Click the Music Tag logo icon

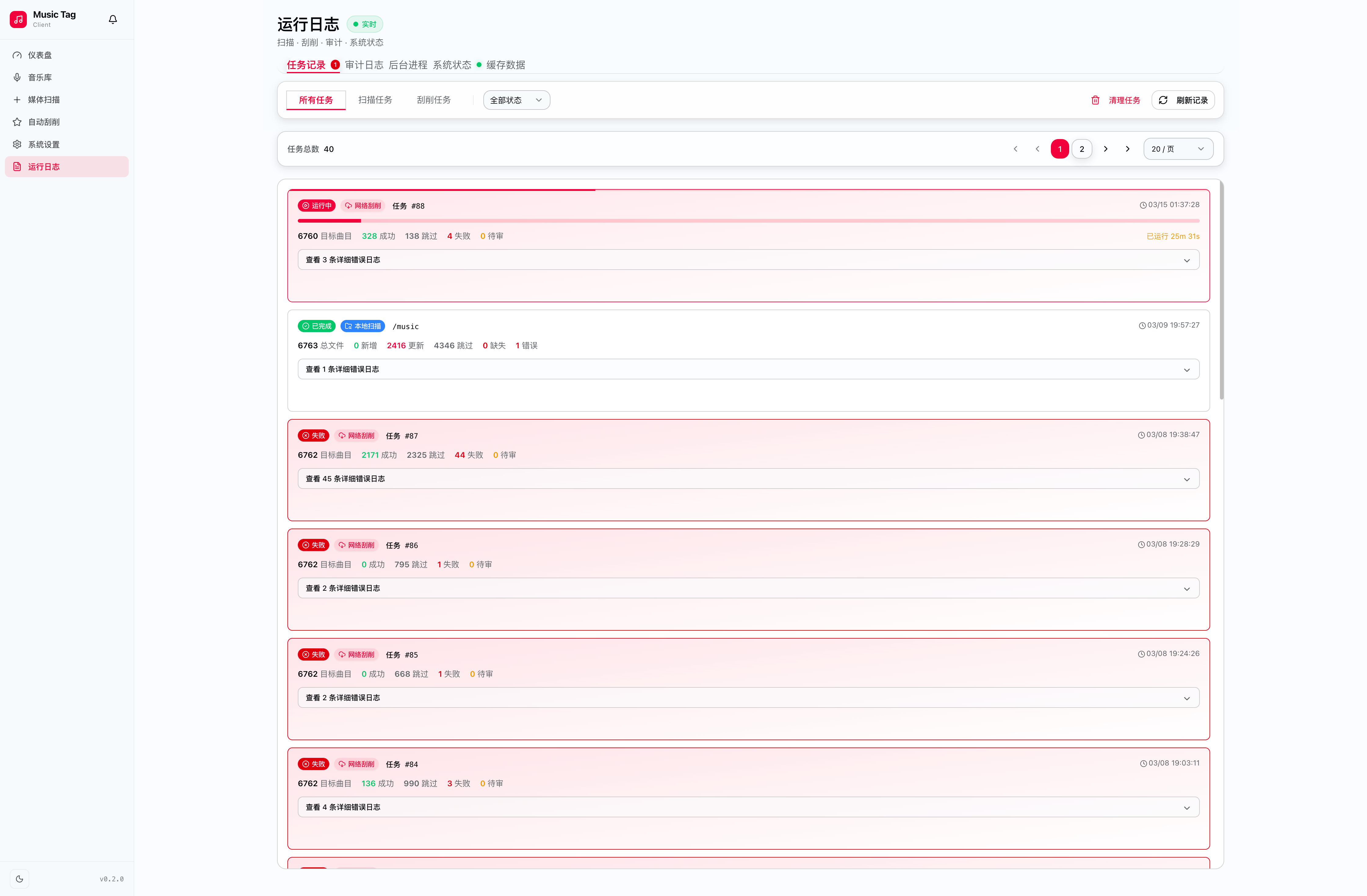pyautogui.click(x=18, y=20)
